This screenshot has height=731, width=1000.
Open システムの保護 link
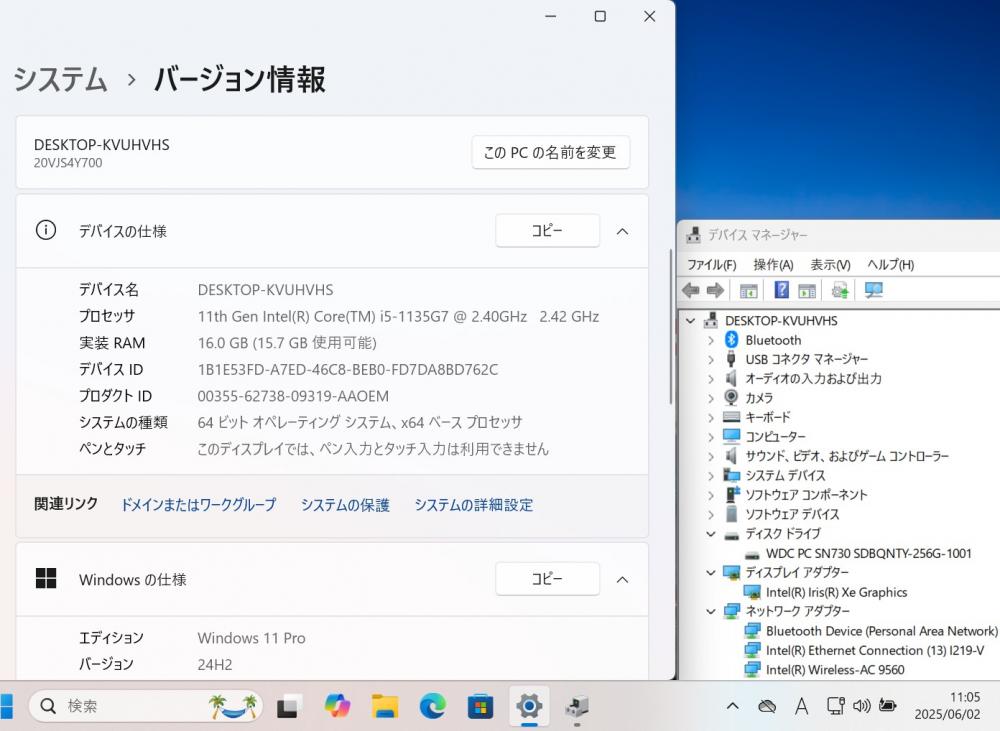(x=345, y=505)
